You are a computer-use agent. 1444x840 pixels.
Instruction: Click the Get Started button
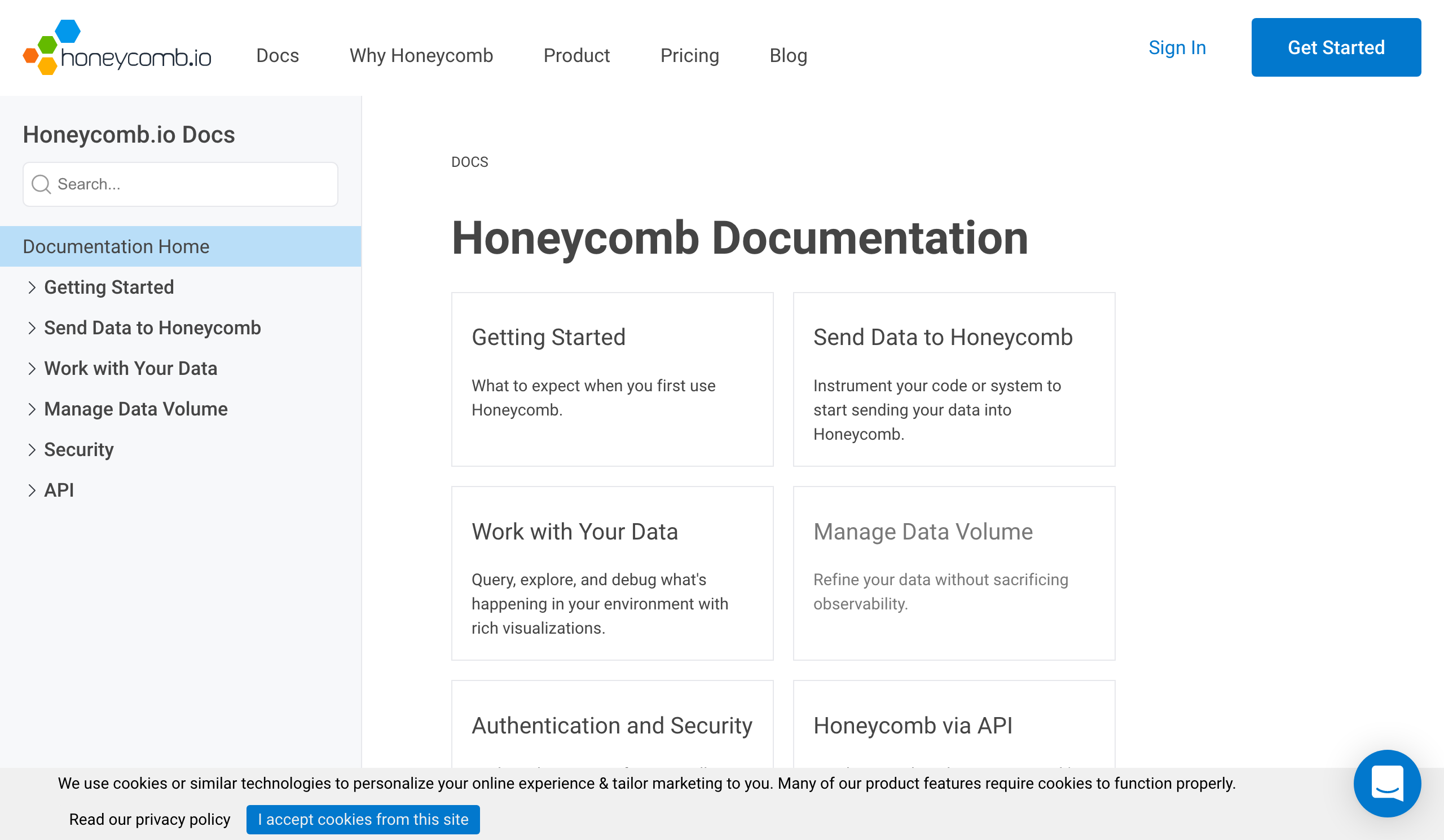pos(1336,47)
